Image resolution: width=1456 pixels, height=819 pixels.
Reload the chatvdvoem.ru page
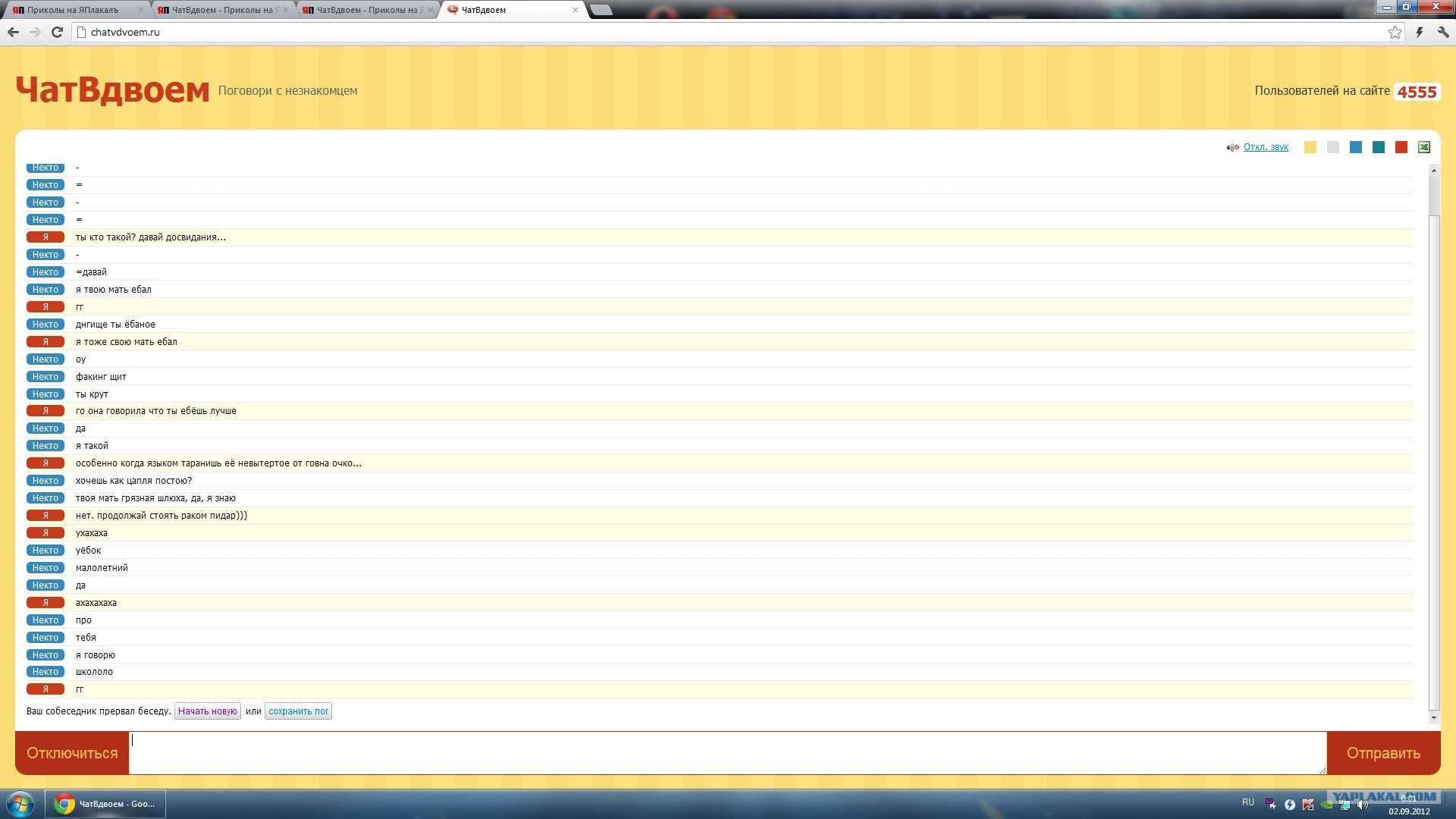[x=57, y=32]
